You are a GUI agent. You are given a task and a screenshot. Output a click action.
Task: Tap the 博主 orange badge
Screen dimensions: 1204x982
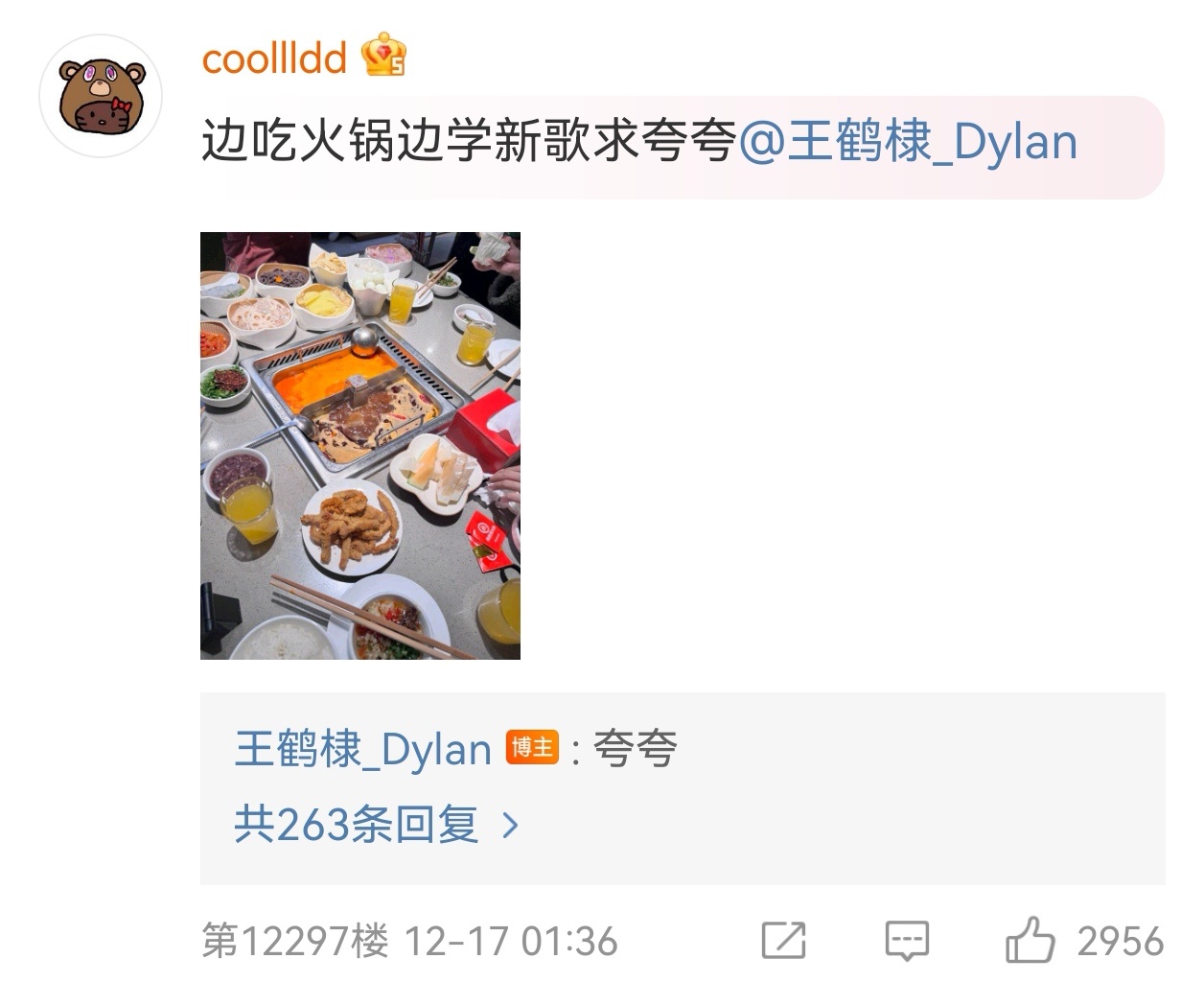(532, 747)
